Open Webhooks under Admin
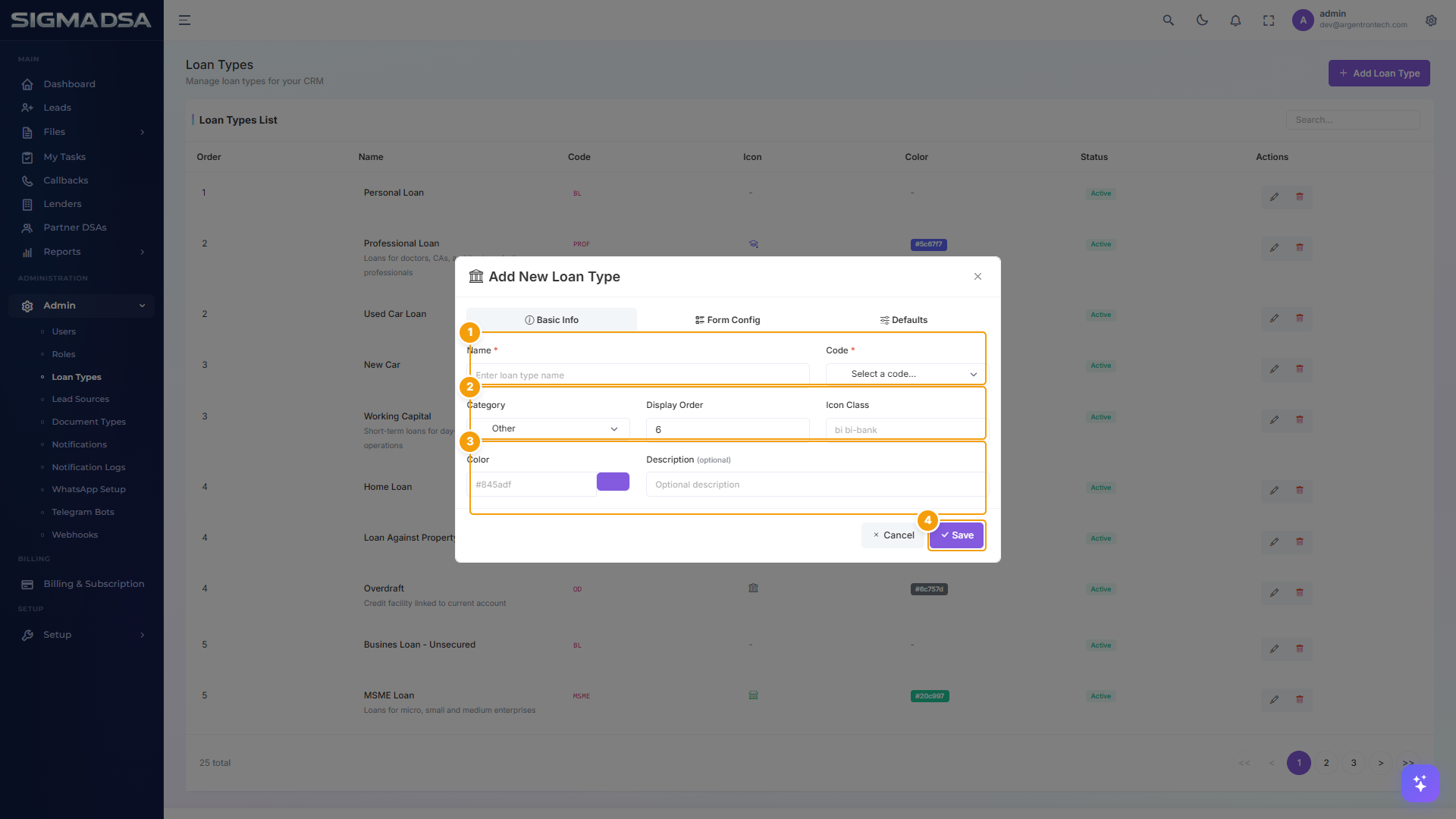Viewport: 1456px width, 819px height. [75, 535]
